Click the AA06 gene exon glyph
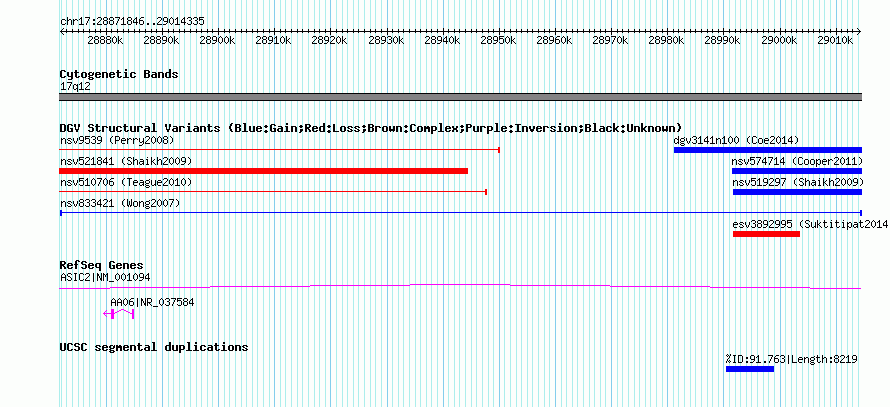 pos(119,313)
